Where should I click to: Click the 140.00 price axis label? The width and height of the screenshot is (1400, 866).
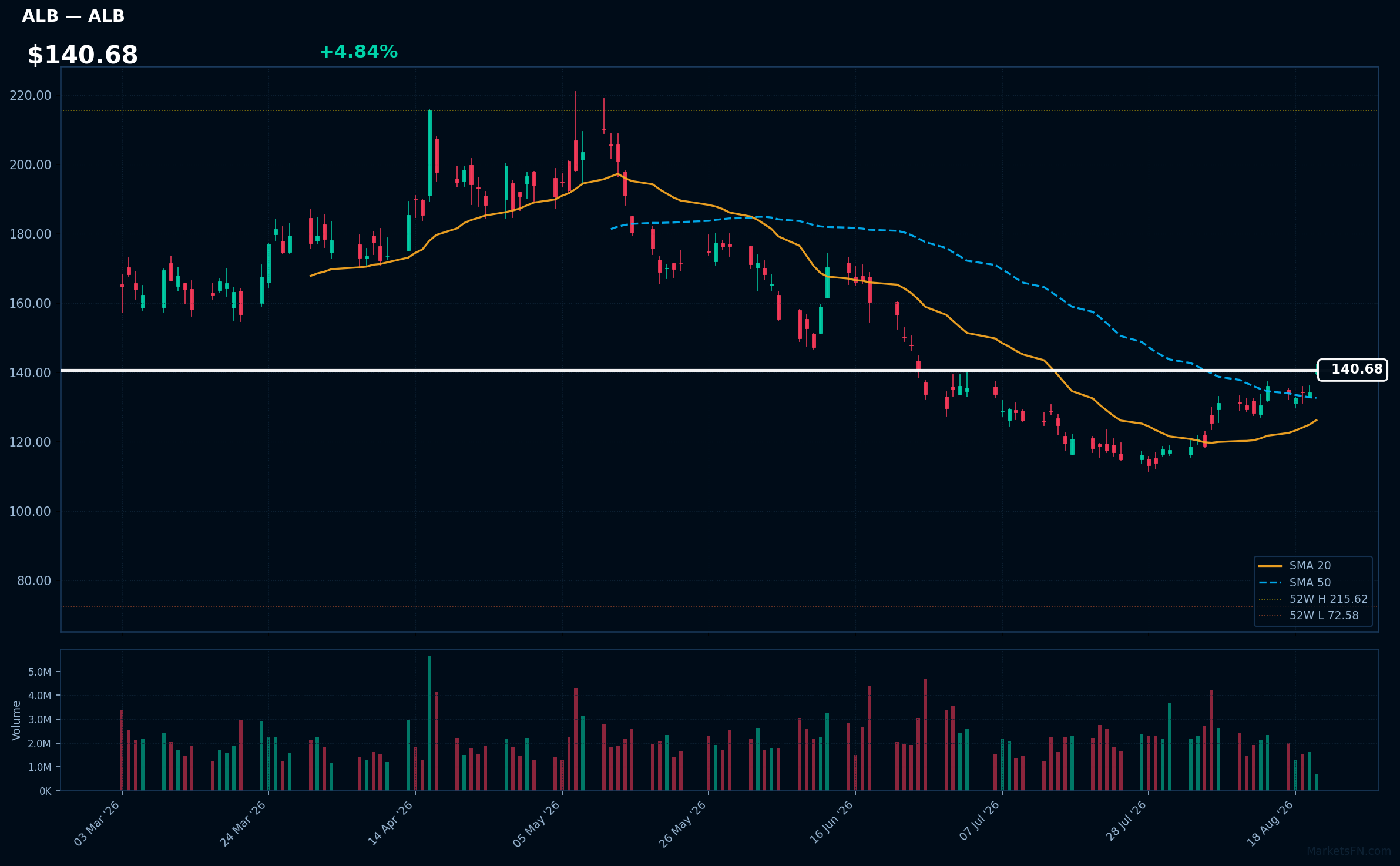coord(31,373)
